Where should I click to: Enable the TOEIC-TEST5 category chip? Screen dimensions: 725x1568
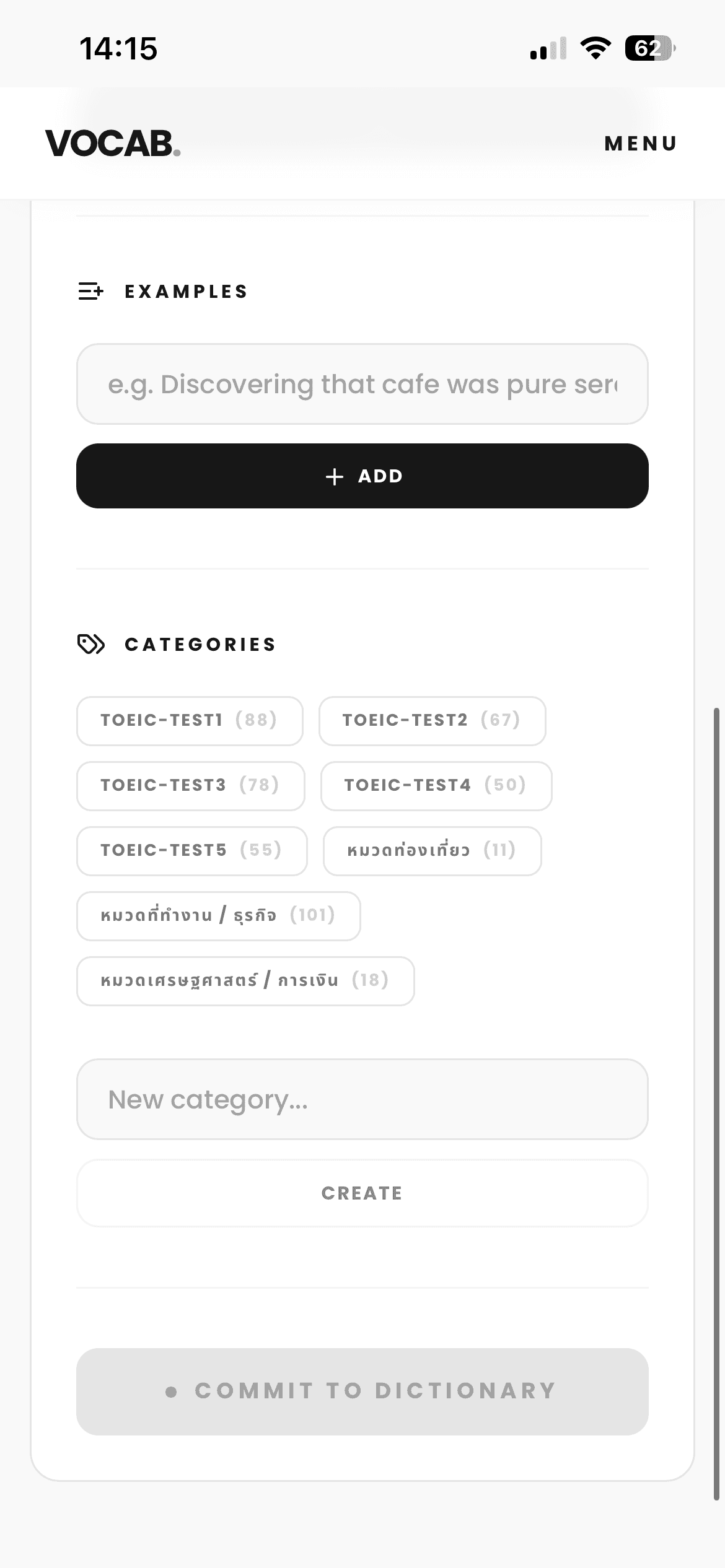(x=191, y=851)
